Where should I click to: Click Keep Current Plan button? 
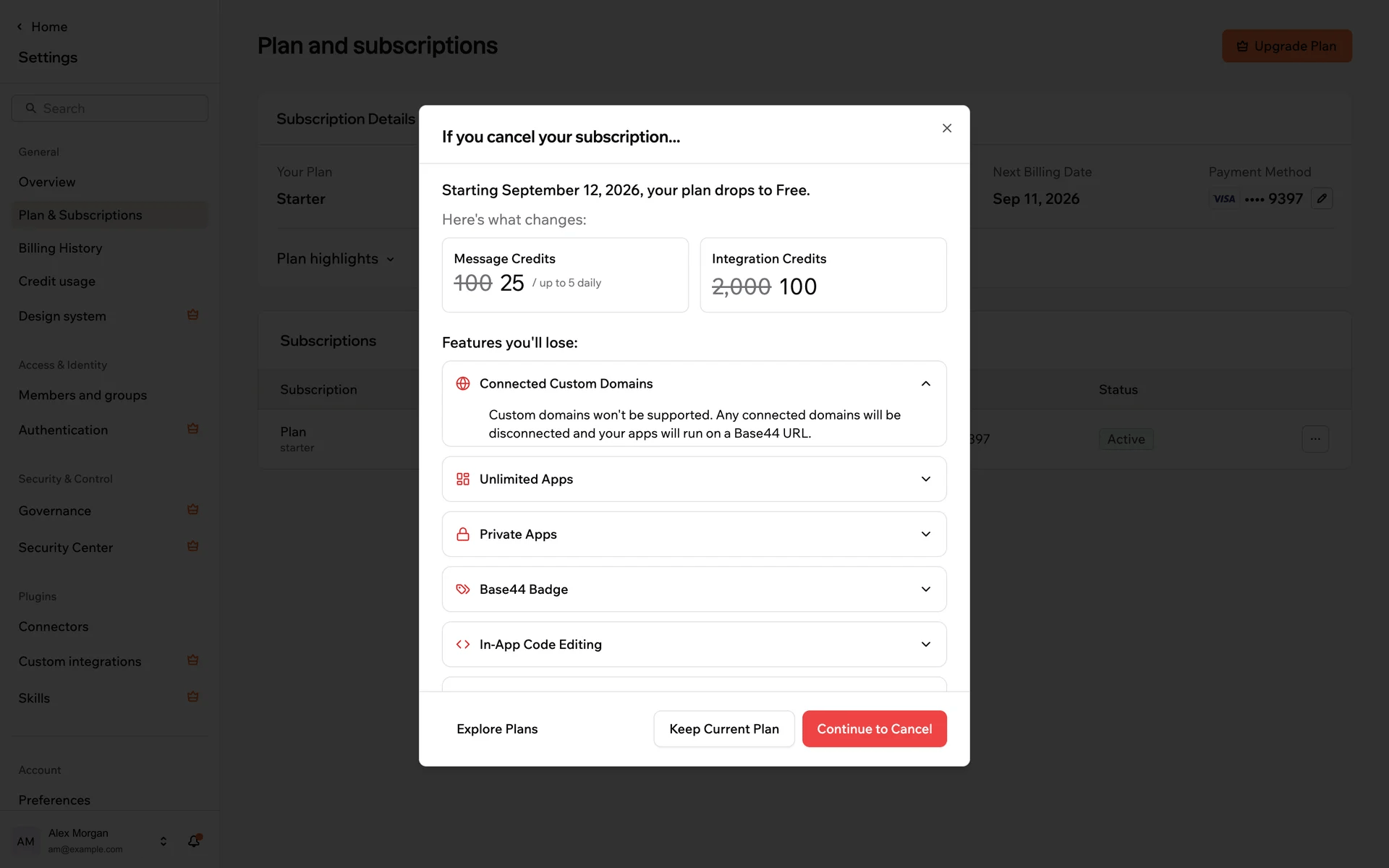(x=724, y=728)
